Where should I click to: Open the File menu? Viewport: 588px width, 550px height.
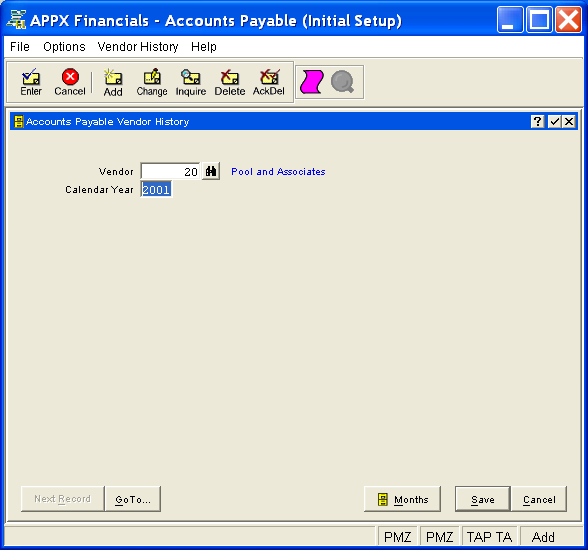[x=20, y=47]
